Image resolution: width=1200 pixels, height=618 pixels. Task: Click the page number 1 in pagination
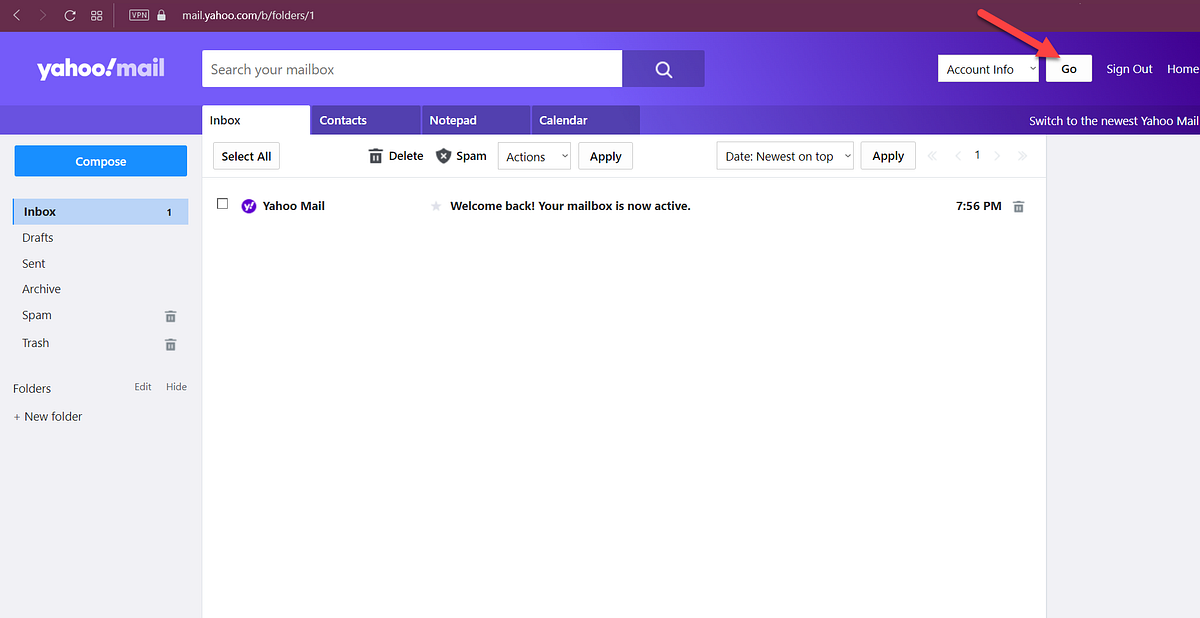(977, 155)
